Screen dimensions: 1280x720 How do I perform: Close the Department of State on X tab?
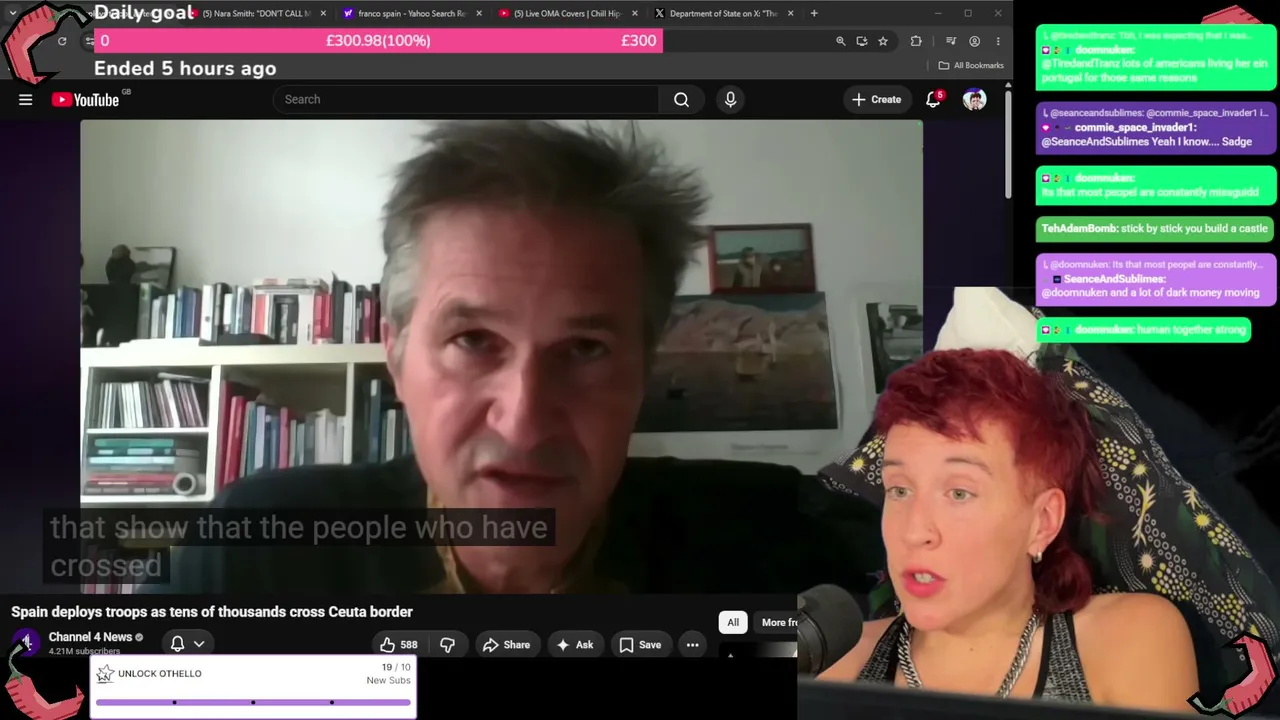click(791, 13)
